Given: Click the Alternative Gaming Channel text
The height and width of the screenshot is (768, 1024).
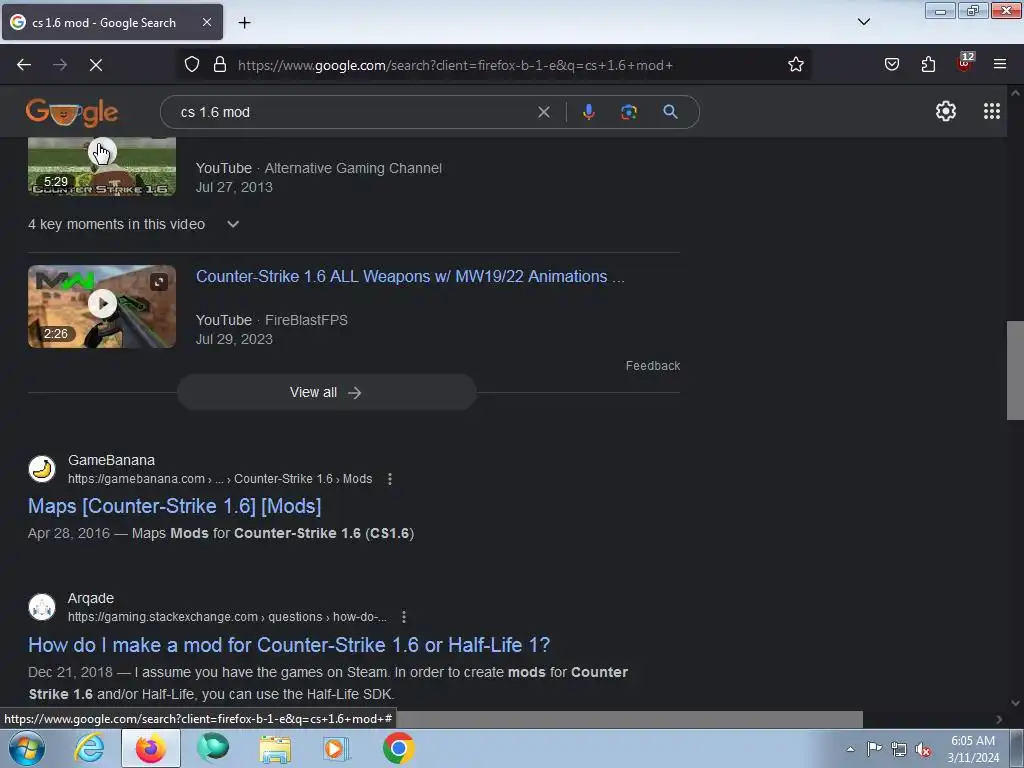Looking at the screenshot, I should pos(353,168).
